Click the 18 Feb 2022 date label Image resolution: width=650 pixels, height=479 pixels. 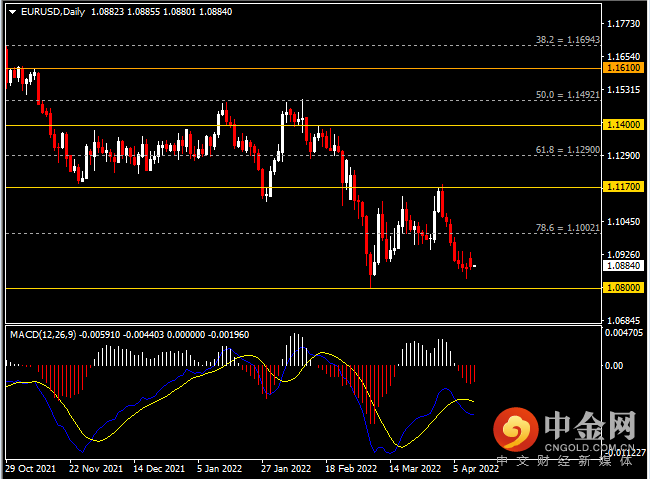[351, 469]
